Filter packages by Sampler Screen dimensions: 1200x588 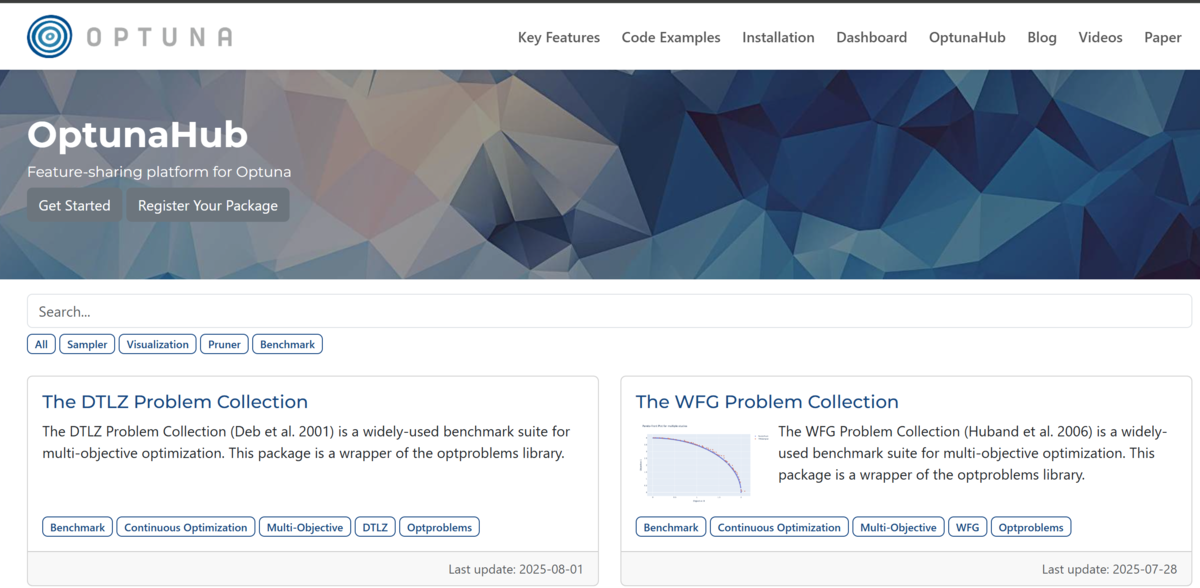coord(87,344)
